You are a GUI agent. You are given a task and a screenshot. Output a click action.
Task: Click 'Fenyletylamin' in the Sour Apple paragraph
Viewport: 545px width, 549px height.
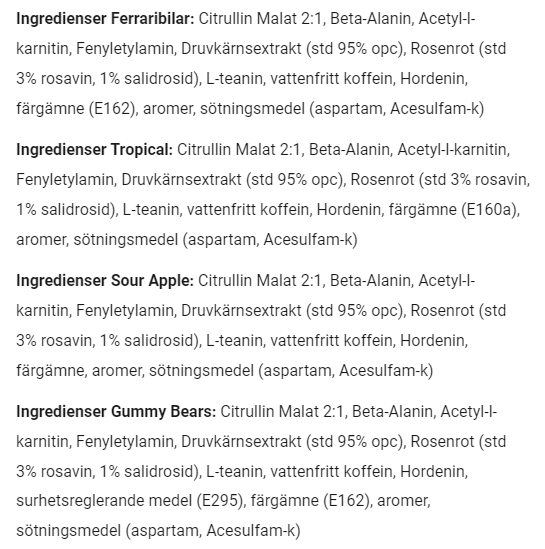(125, 311)
